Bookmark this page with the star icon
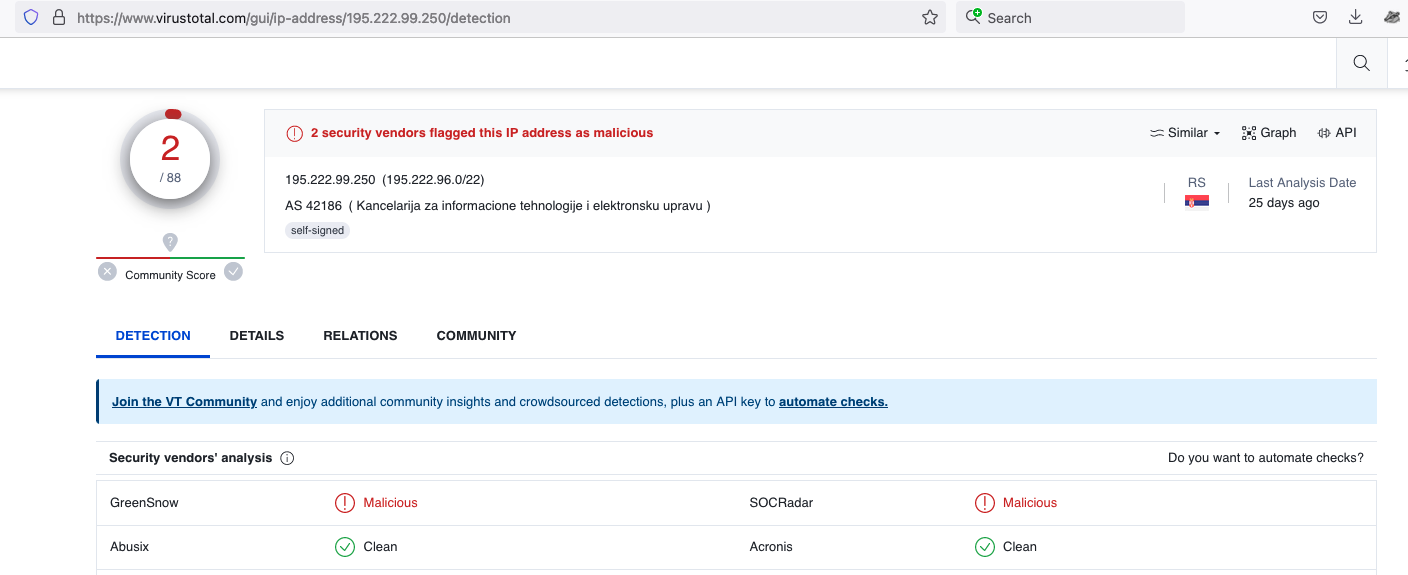 [930, 17]
